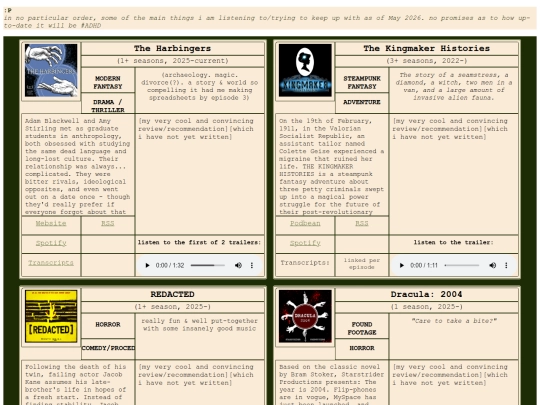The image size is (540, 405).
Task: Click the 'ADVENTURE' genre cell
Action: [x=362, y=102]
